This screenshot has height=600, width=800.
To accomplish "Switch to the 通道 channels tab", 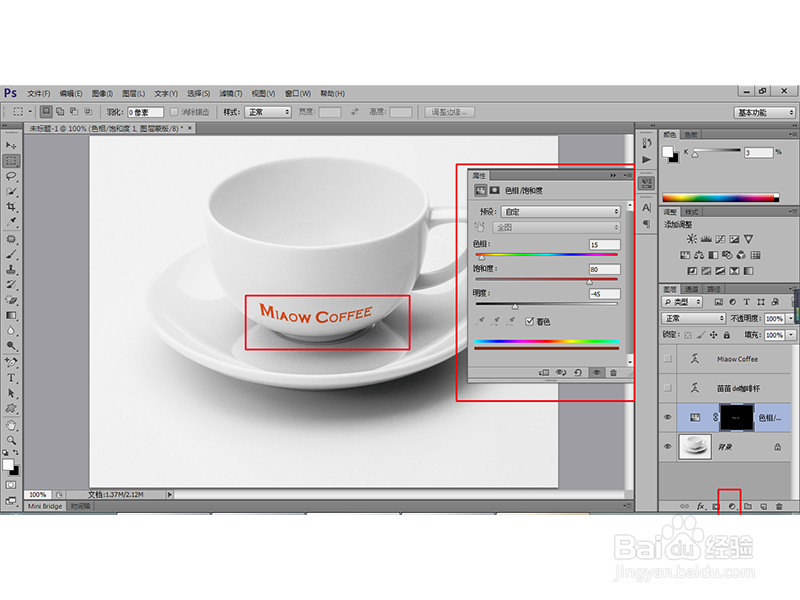I will point(691,289).
